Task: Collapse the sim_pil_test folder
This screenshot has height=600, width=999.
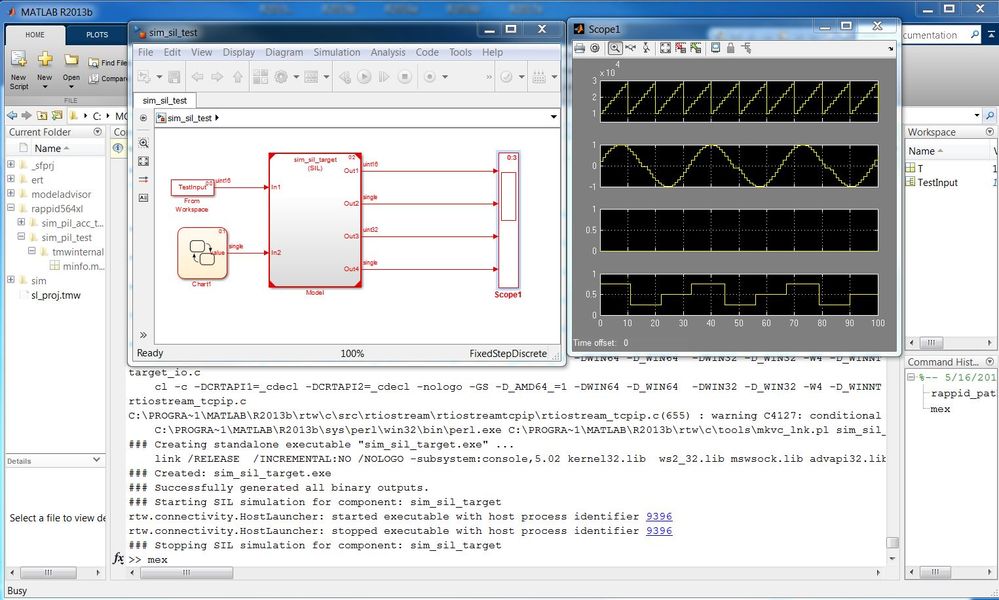Action: click(21, 236)
